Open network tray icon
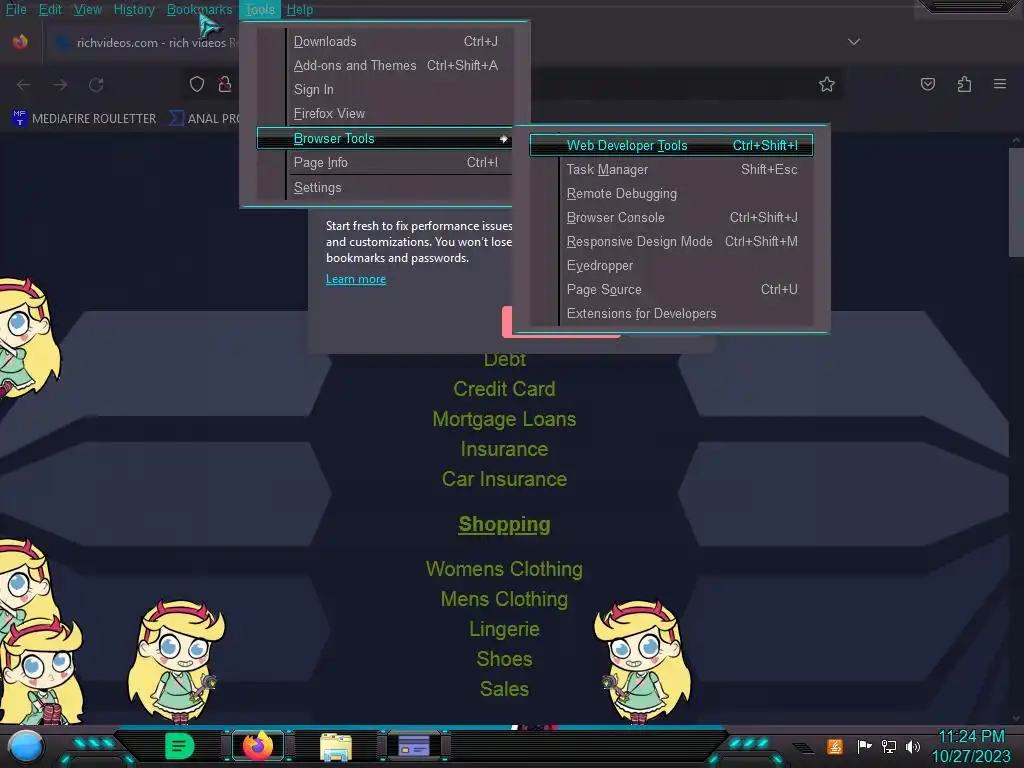The image size is (1024, 768). pos(888,746)
